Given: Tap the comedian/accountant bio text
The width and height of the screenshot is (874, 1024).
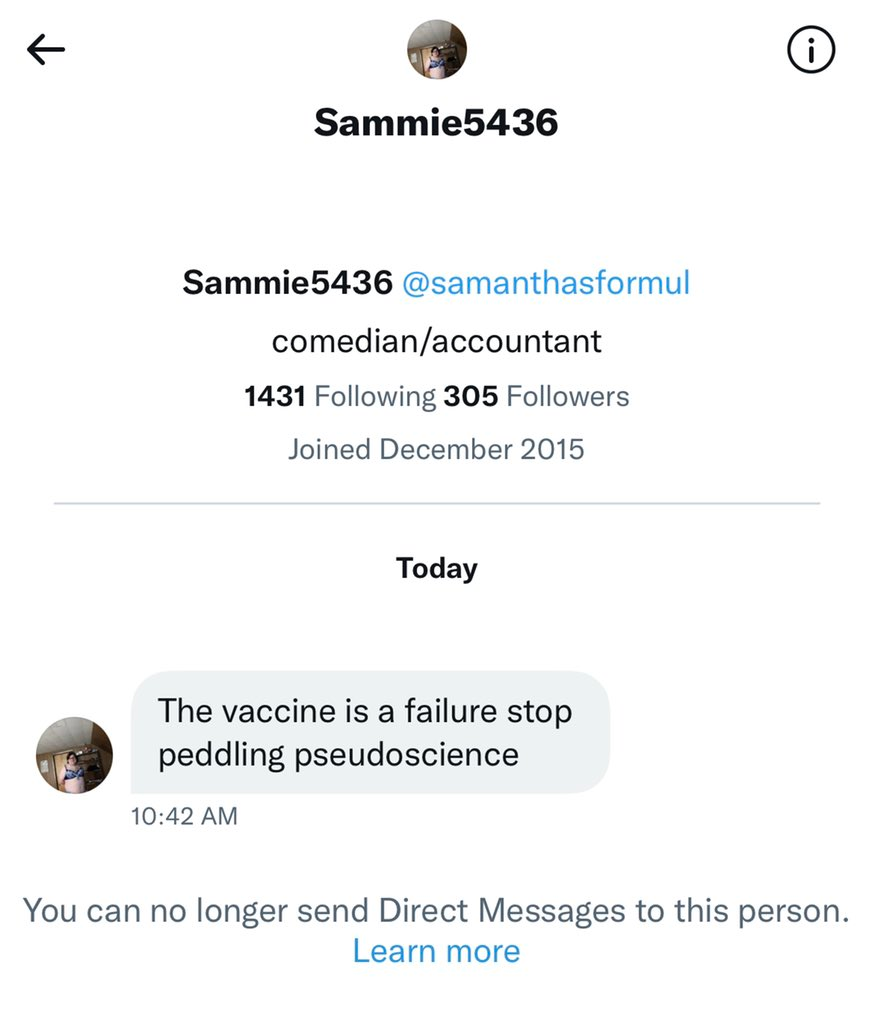Looking at the screenshot, I should pos(436,341).
